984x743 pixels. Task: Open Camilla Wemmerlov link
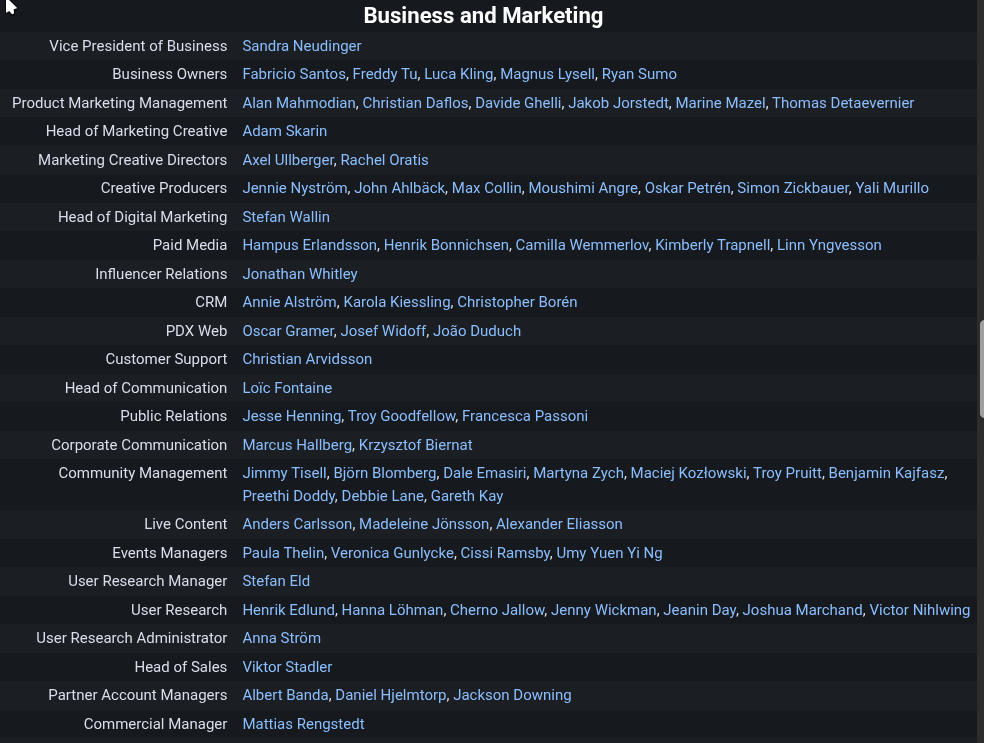pyautogui.click(x=582, y=245)
